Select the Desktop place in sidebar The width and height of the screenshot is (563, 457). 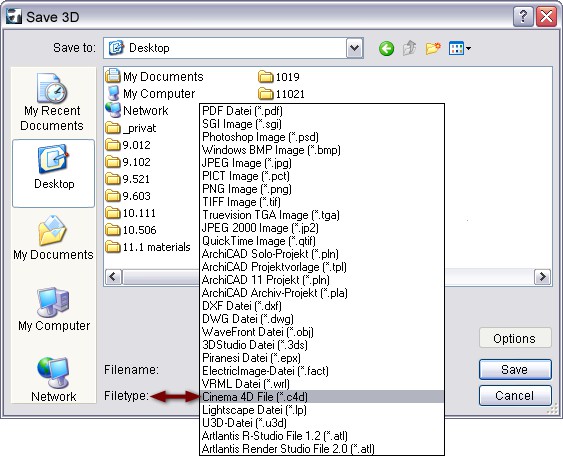pos(53,173)
